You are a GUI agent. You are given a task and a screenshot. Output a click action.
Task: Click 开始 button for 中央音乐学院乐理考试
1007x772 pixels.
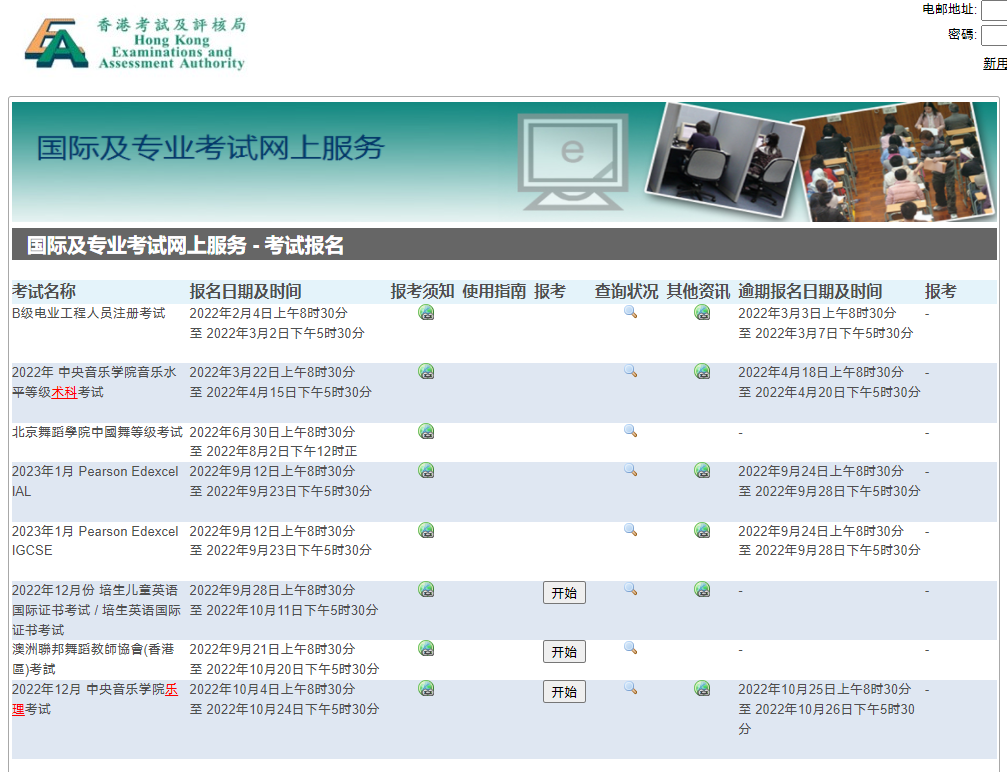[x=564, y=691]
